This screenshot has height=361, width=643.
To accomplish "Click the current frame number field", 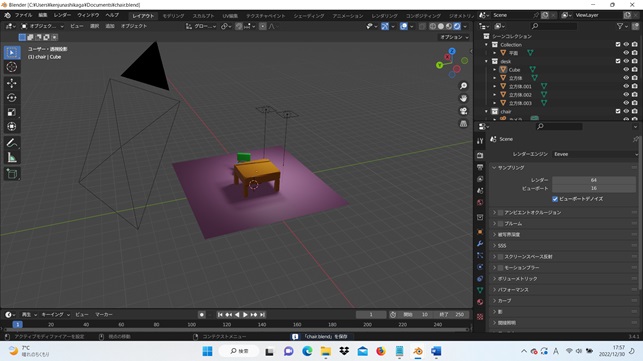I will (x=371, y=315).
